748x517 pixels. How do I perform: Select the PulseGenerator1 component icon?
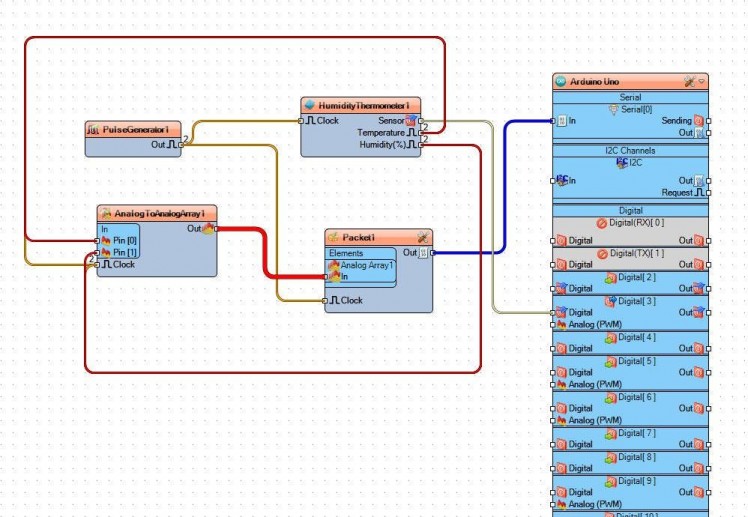(93, 130)
